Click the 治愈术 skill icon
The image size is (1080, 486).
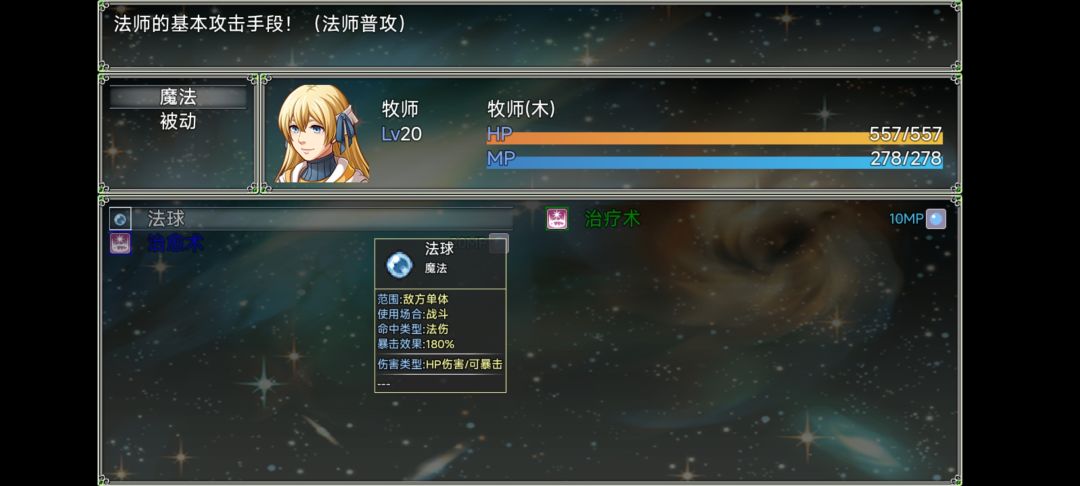click(x=121, y=243)
